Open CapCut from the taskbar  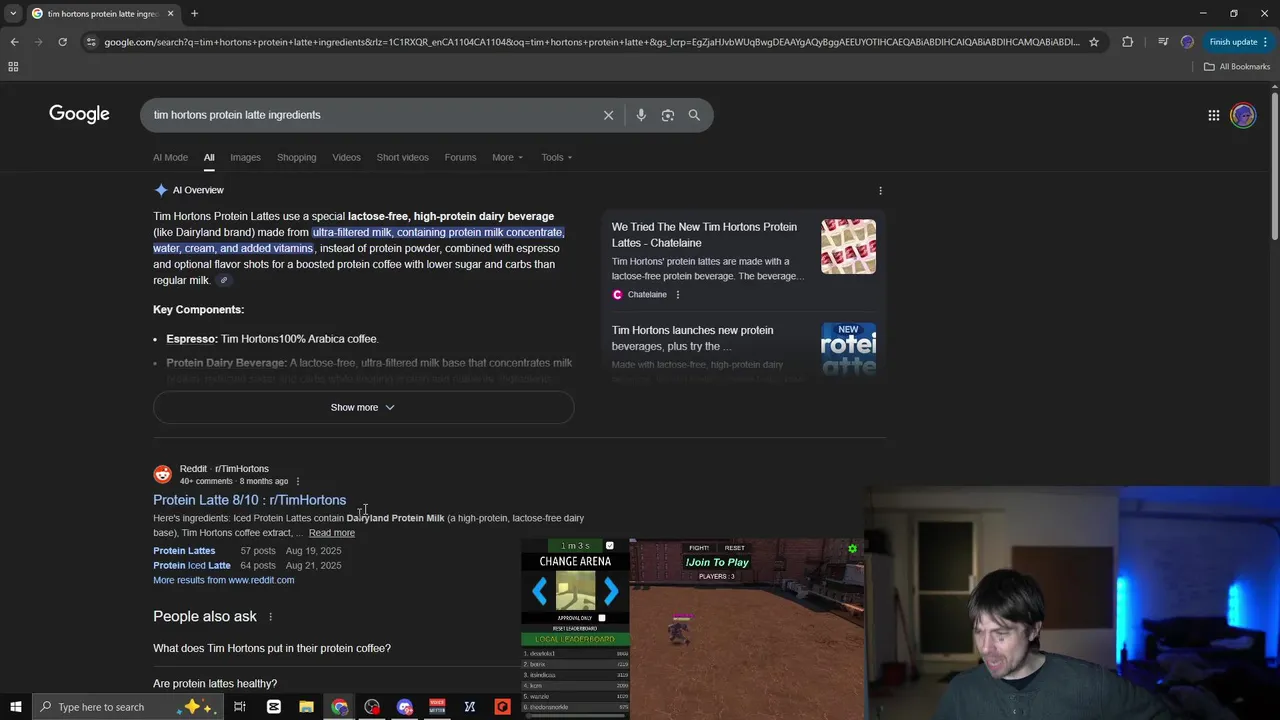(x=273, y=707)
